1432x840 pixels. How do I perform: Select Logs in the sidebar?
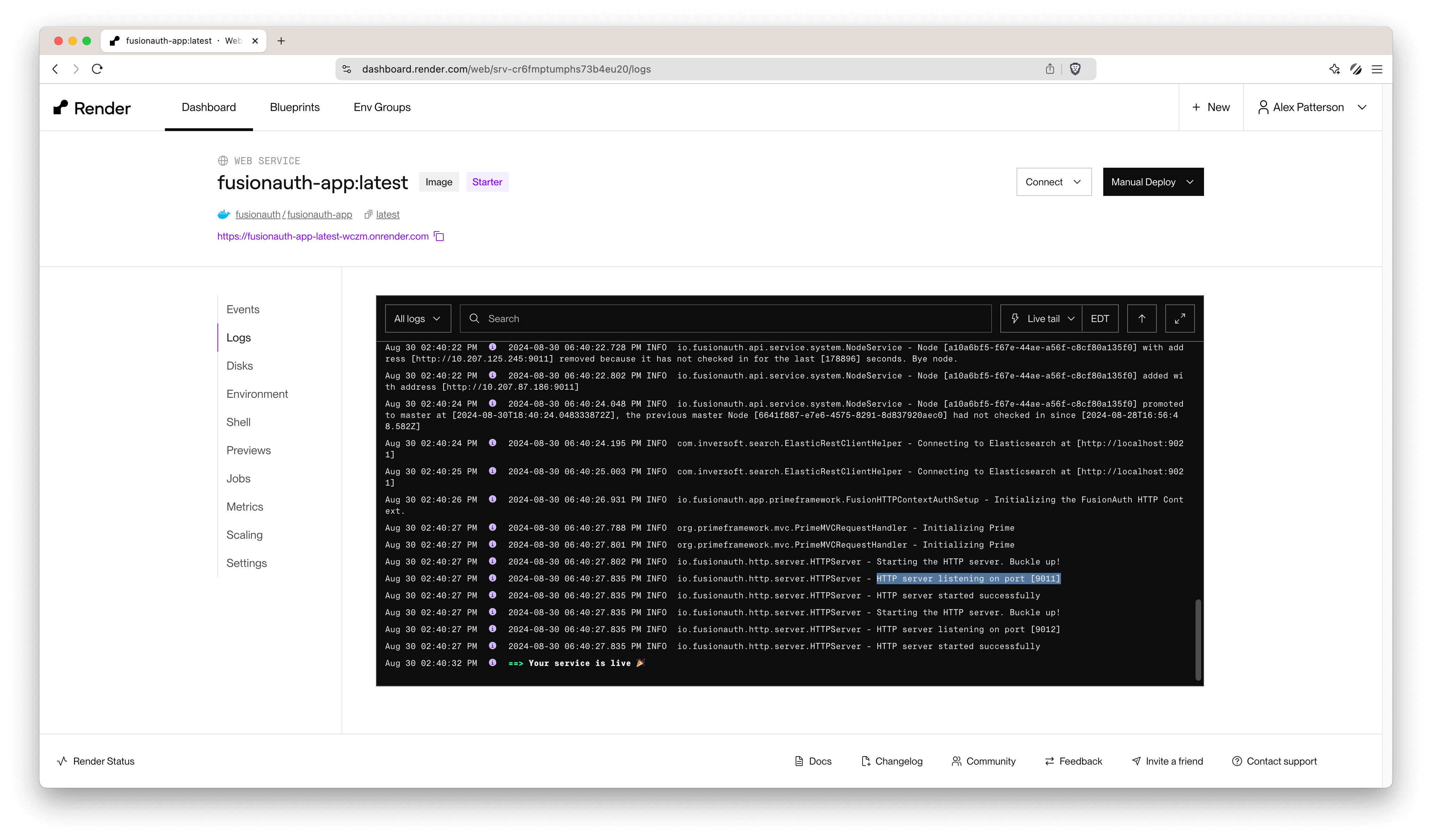click(239, 338)
